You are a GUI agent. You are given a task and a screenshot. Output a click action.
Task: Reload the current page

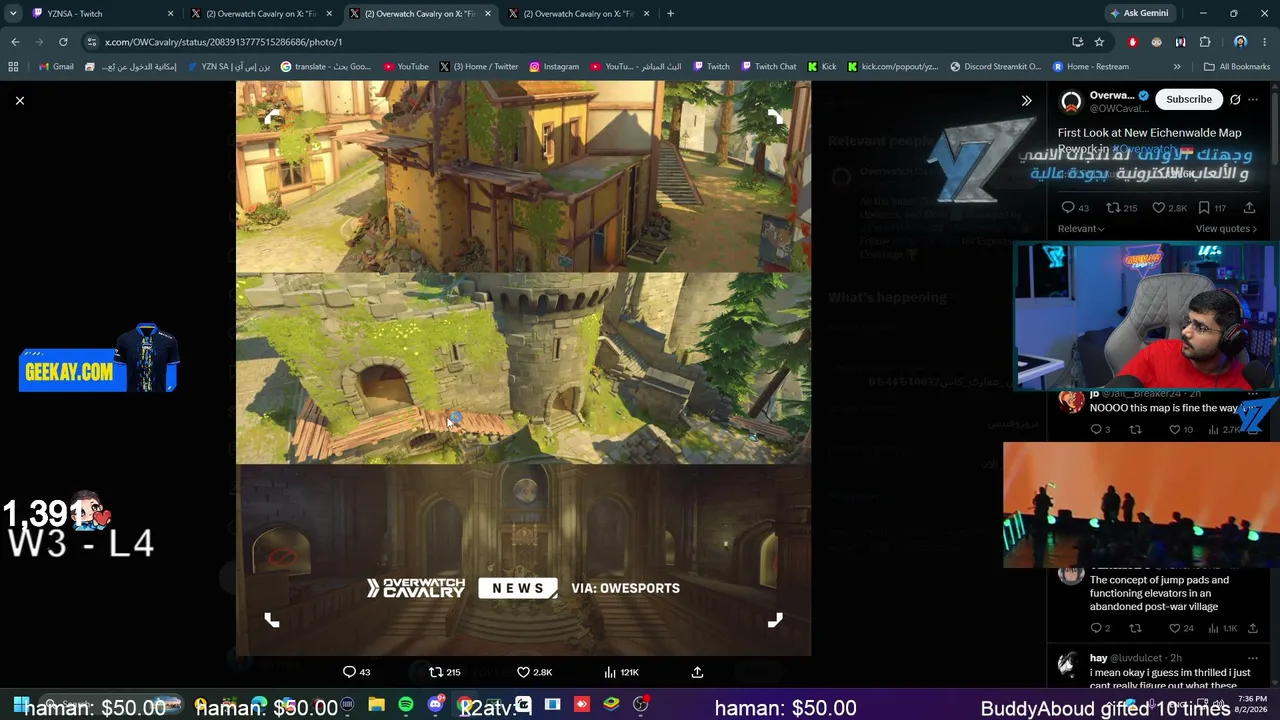[x=63, y=42]
